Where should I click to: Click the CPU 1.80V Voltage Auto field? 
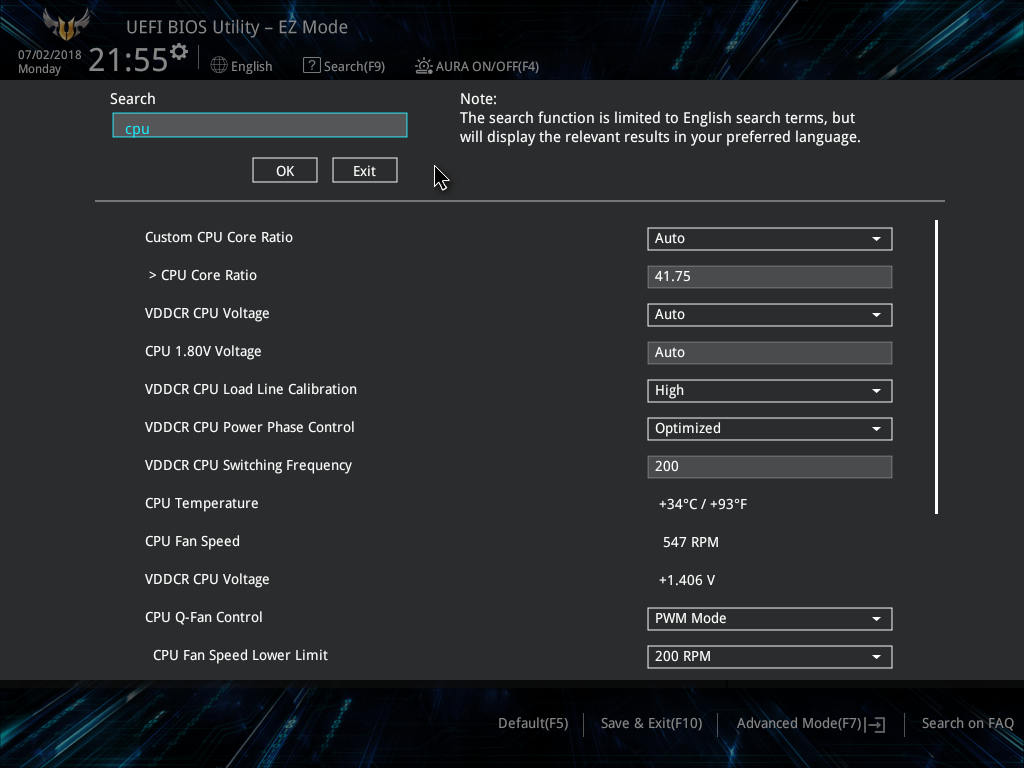coord(769,352)
